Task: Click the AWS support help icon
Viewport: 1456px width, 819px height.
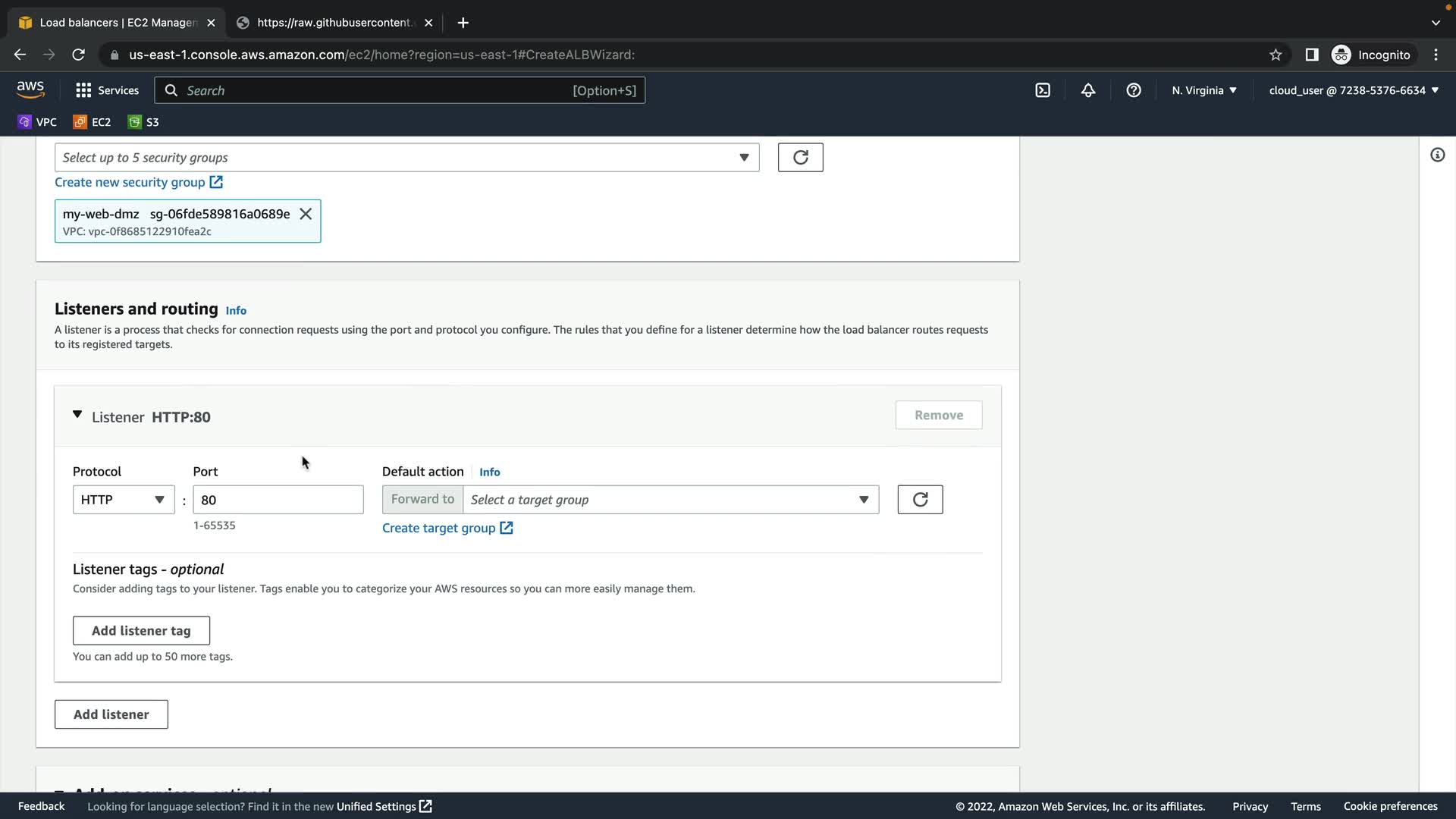Action: (x=1134, y=90)
